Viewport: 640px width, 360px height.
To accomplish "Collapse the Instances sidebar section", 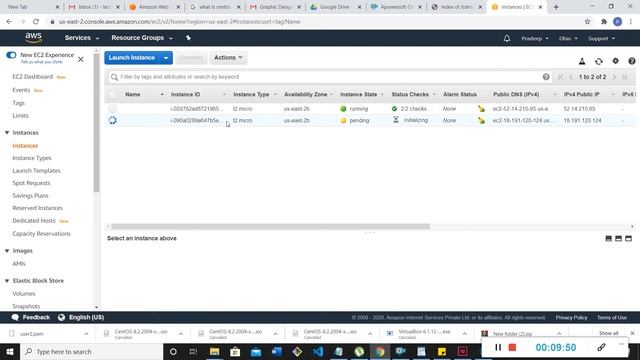I will [x=7, y=133].
